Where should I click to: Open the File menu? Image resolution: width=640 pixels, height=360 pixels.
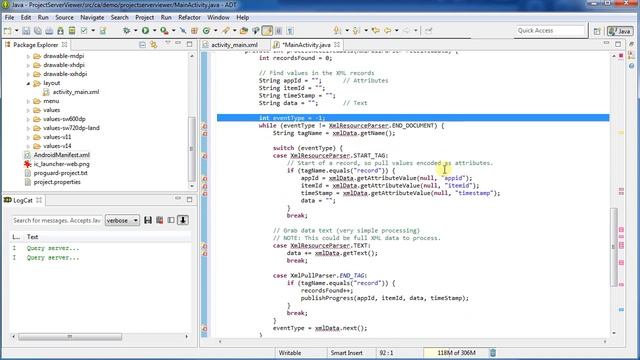point(9,18)
